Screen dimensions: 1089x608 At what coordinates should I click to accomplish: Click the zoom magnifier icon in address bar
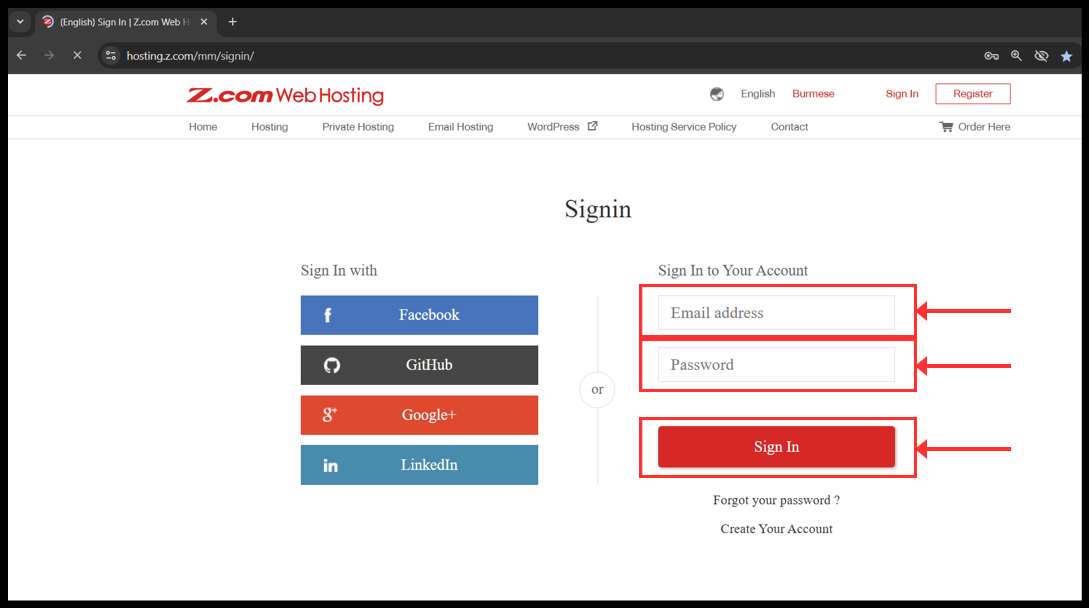(1016, 56)
